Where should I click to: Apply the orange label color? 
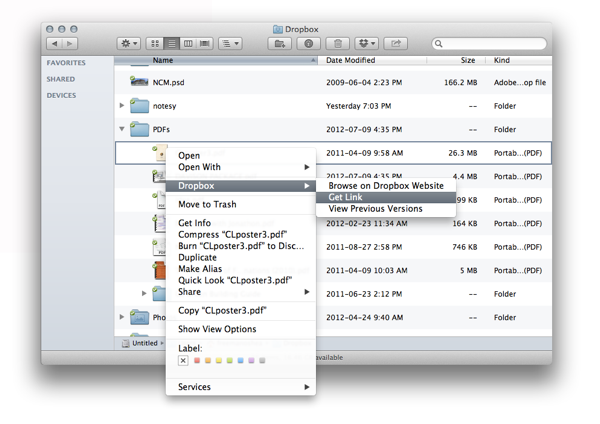(208, 360)
